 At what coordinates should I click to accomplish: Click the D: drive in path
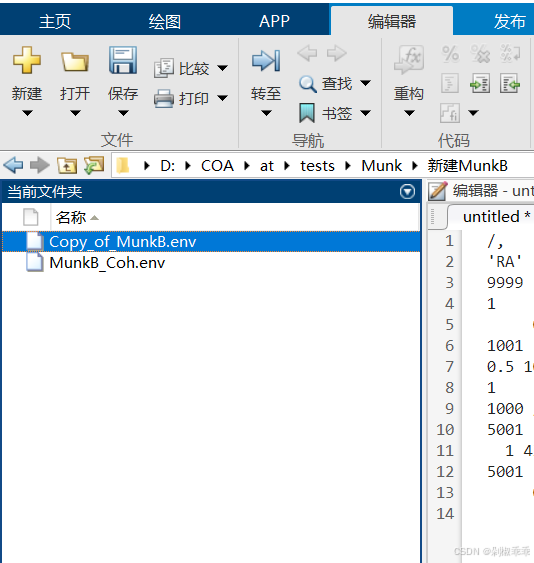(168, 166)
